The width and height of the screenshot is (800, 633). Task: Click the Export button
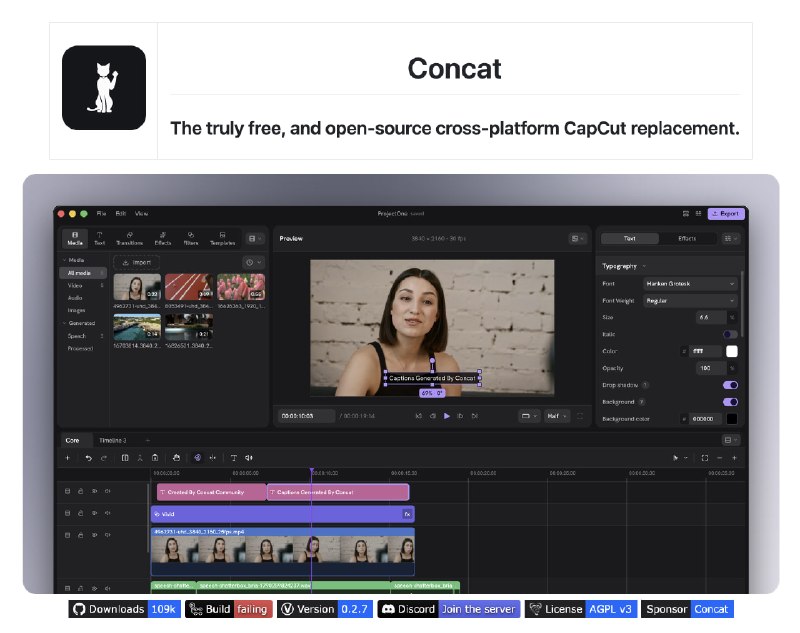726,214
